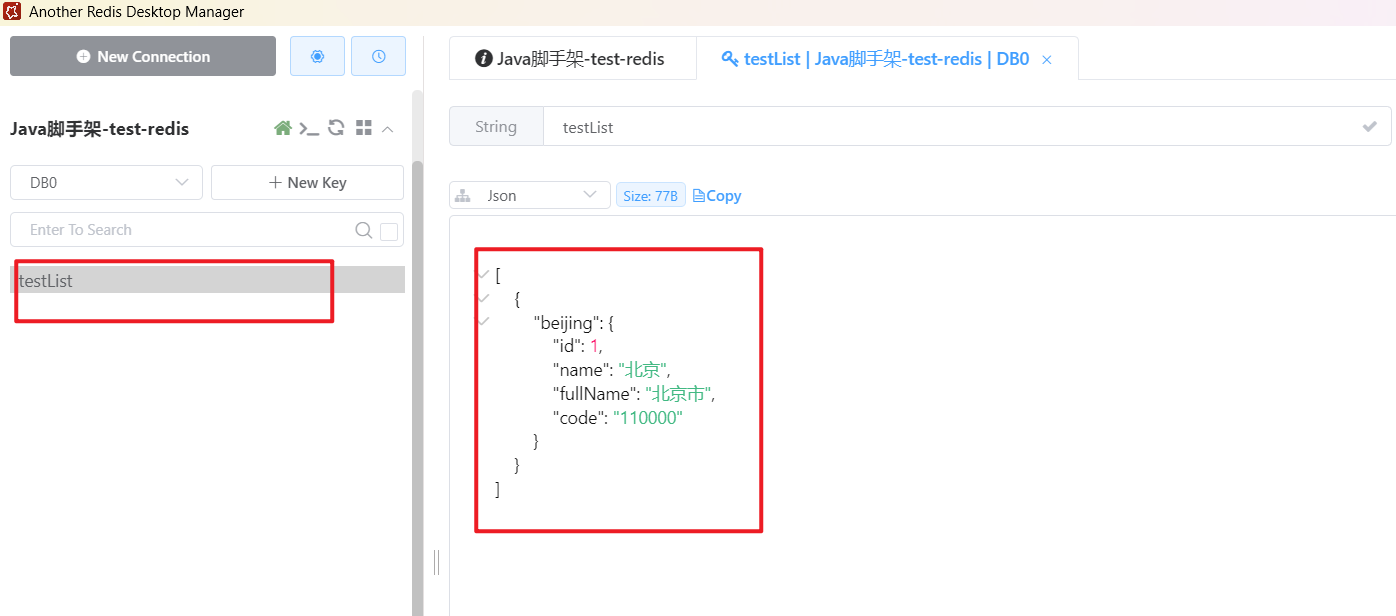
Task: Collapse the root JSON array bracket
Action: click(484, 274)
